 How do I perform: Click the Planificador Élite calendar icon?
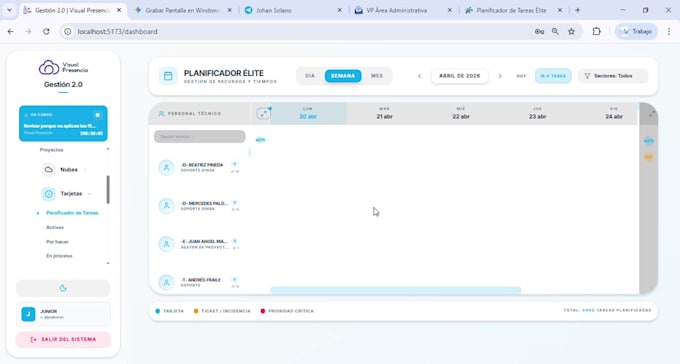point(168,76)
